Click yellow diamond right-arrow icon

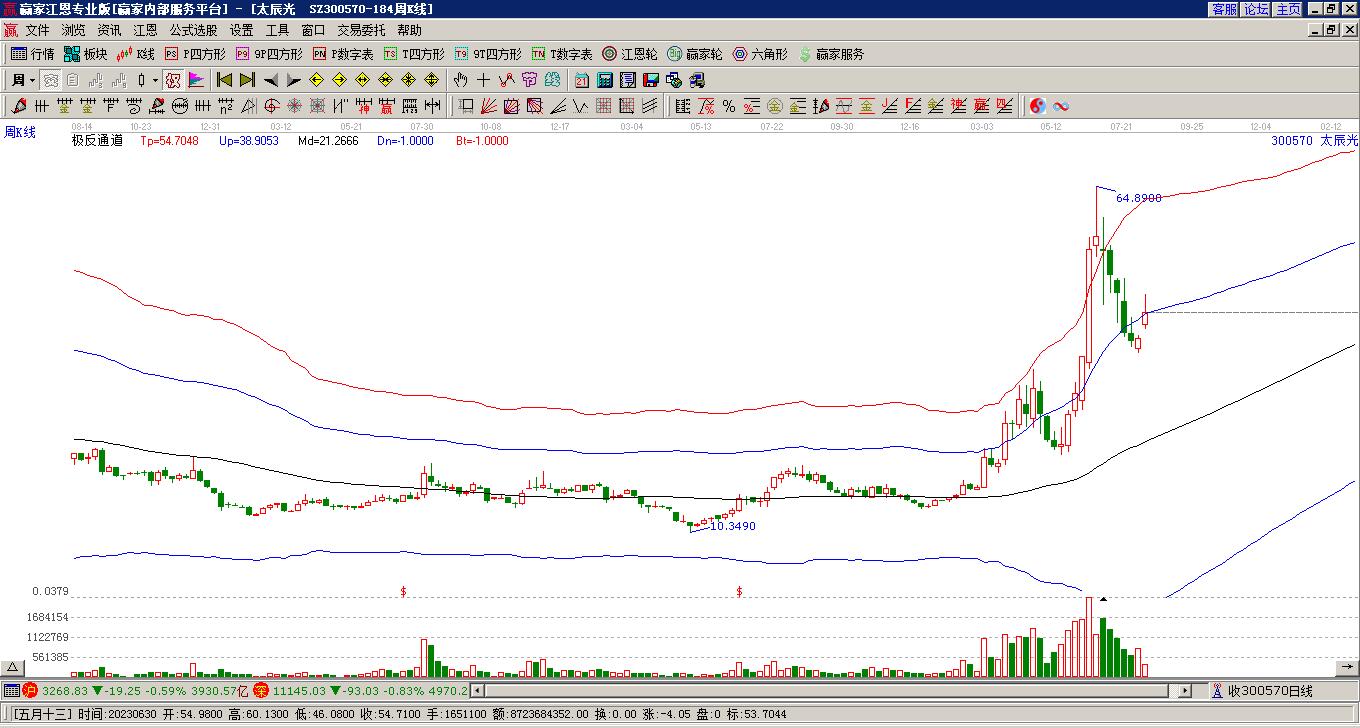coord(340,80)
